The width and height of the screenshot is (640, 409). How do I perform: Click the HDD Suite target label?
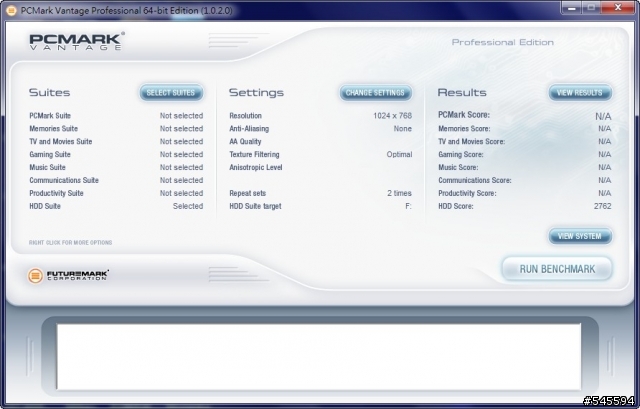255,206
